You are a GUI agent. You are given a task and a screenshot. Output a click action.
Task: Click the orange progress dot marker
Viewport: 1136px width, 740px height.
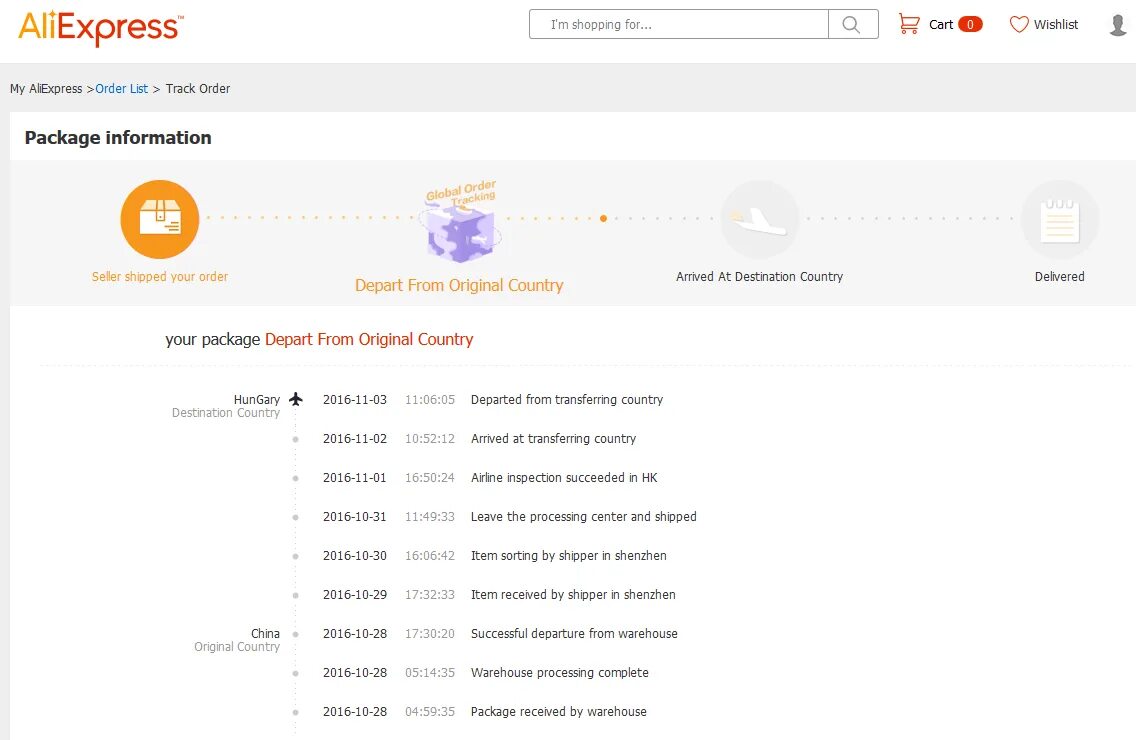604,218
